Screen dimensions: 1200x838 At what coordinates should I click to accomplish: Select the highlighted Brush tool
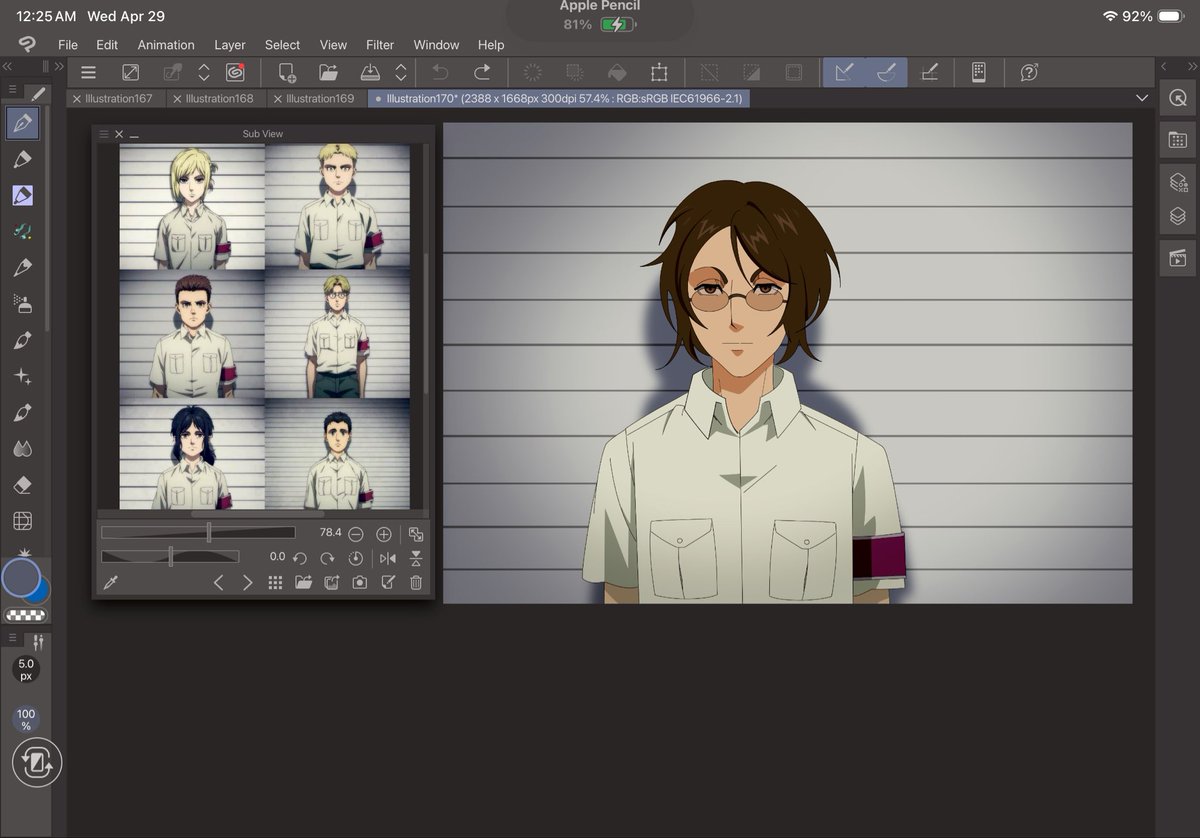coord(23,195)
